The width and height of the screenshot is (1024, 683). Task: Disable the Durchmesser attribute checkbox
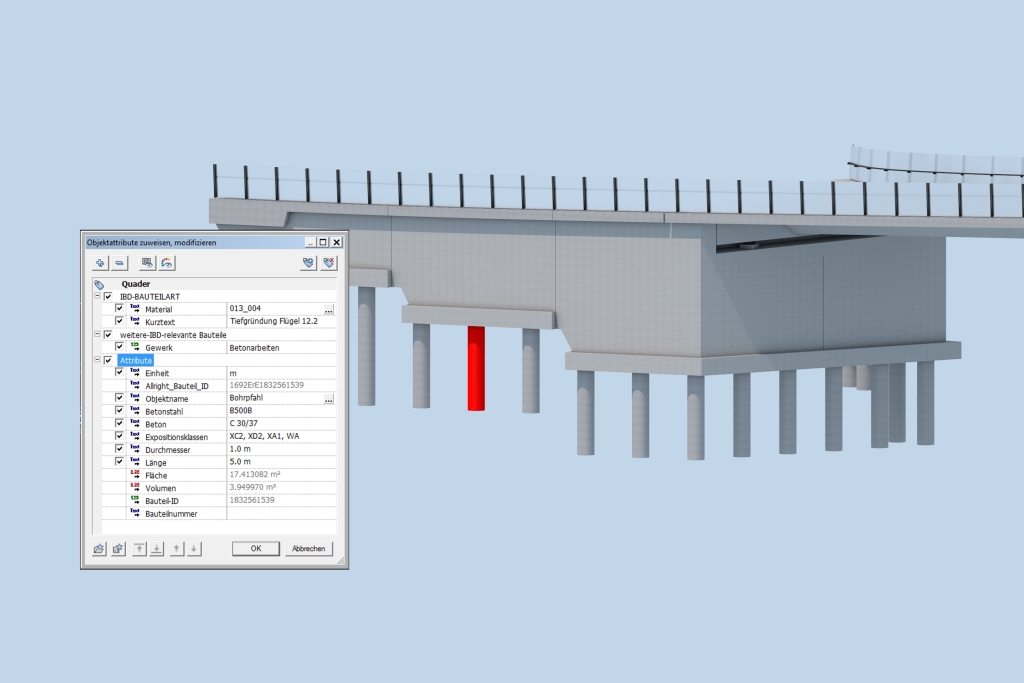[120, 449]
